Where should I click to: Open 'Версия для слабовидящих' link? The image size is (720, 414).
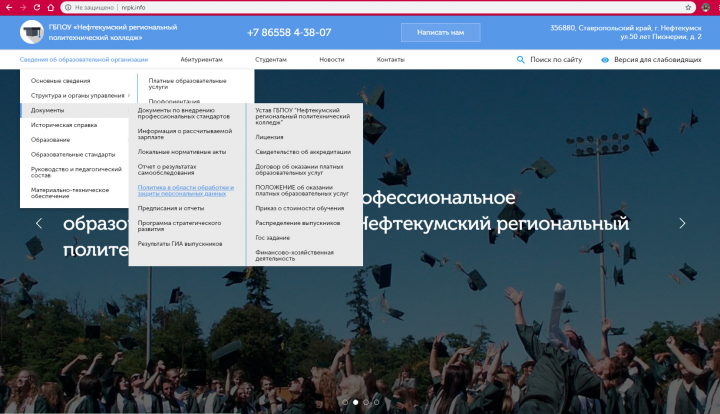click(x=658, y=60)
